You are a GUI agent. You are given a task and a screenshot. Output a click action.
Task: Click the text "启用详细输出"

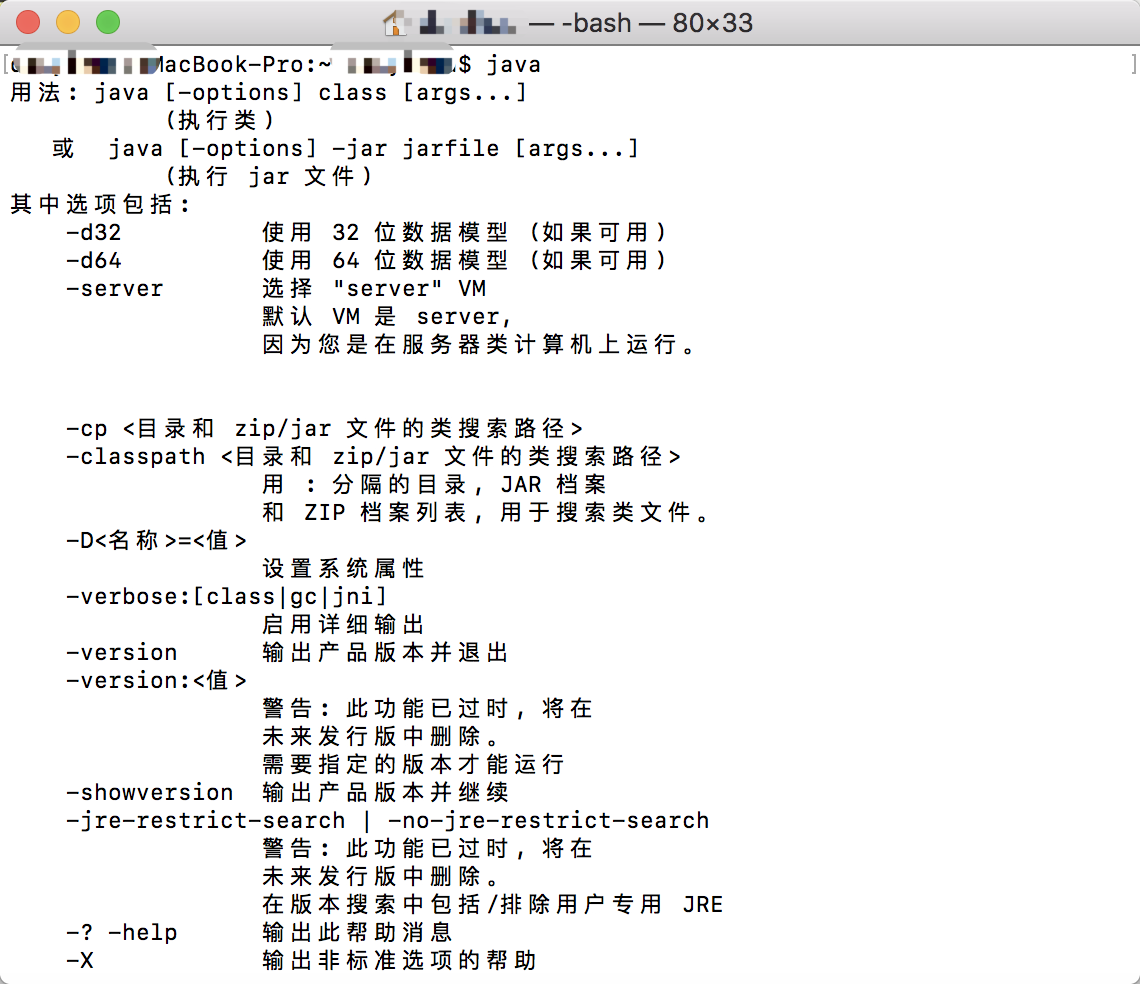pos(343,625)
